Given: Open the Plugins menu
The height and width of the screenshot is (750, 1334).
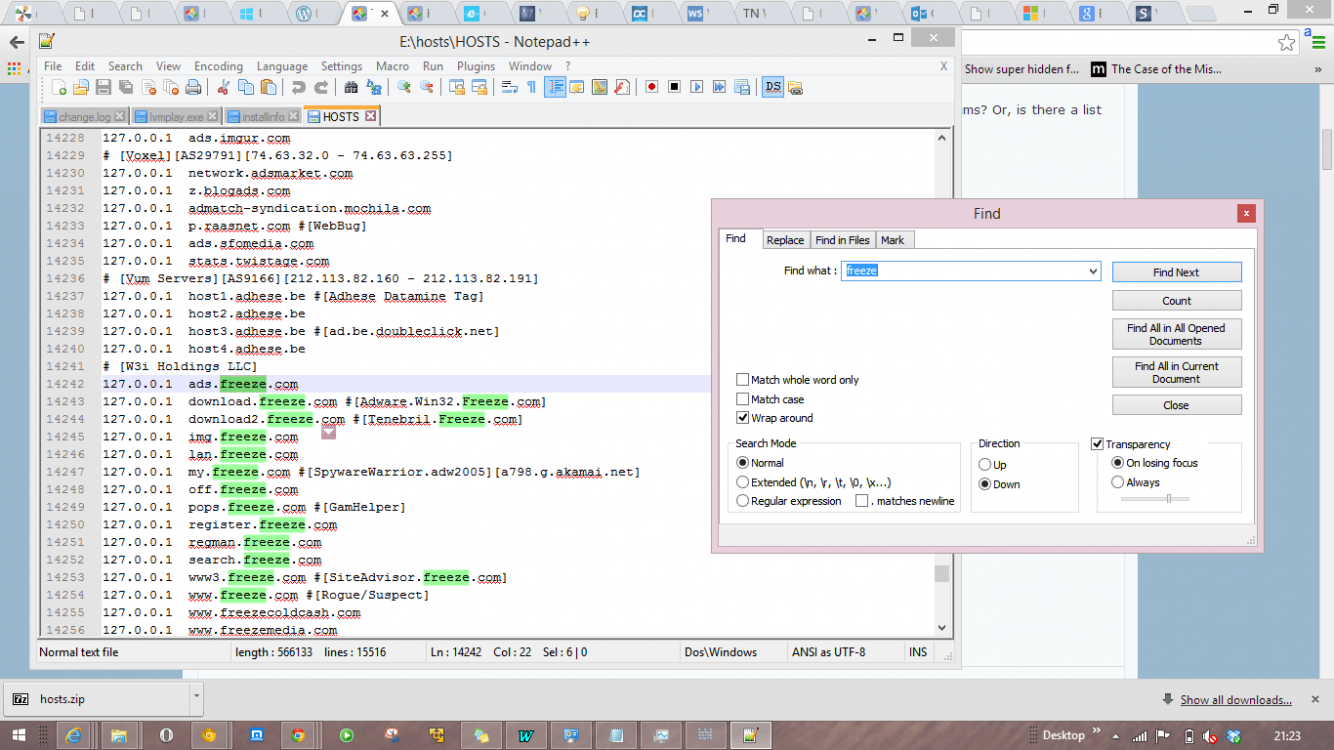Looking at the screenshot, I should pyautogui.click(x=476, y=66).
